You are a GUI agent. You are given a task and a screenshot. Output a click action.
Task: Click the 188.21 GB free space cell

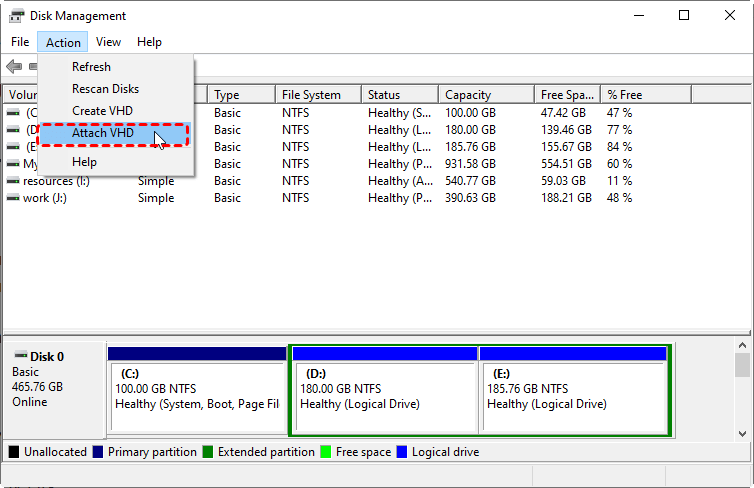(x=566, y=198)
